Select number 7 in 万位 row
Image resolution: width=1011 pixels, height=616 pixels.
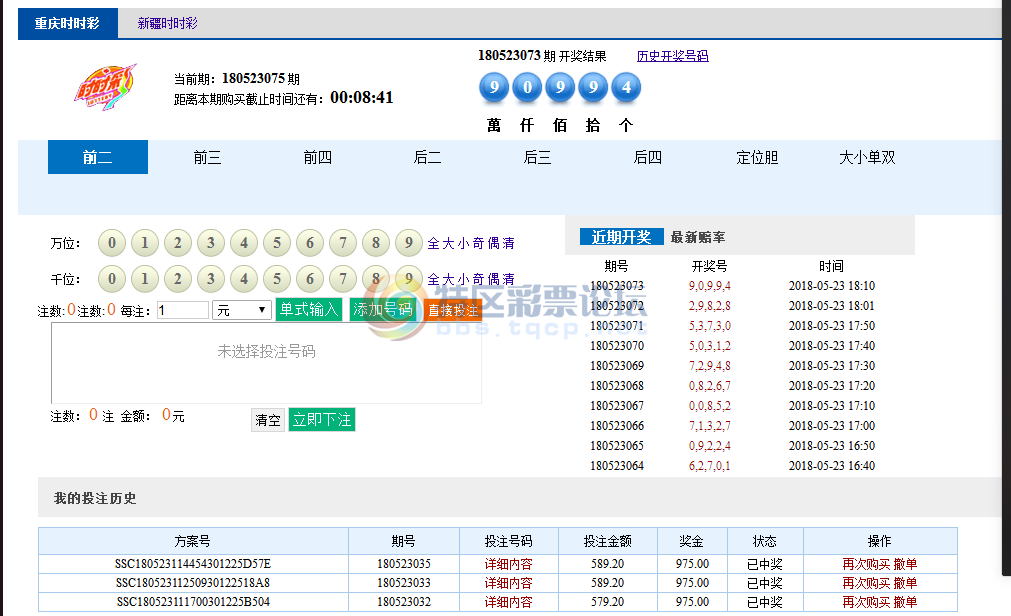tap(342, 243)
